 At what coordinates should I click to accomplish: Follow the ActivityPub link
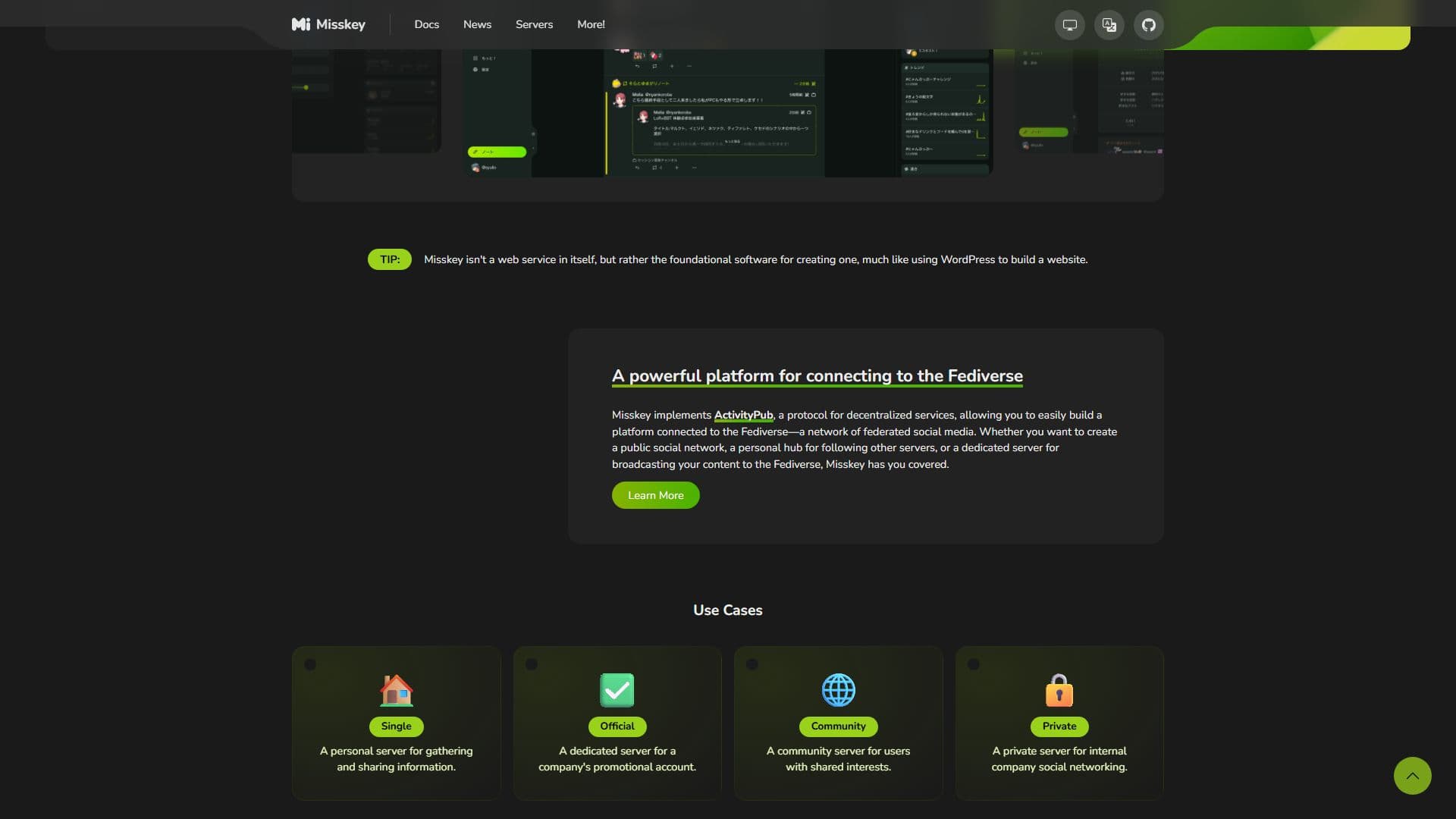pyautogui.click(x=743, y=415)
